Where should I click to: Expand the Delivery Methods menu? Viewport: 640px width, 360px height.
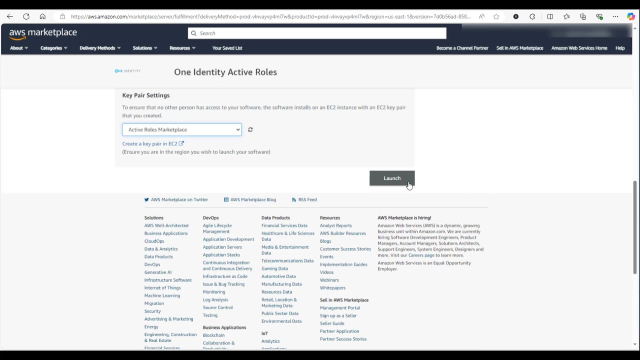click(100, 48)
